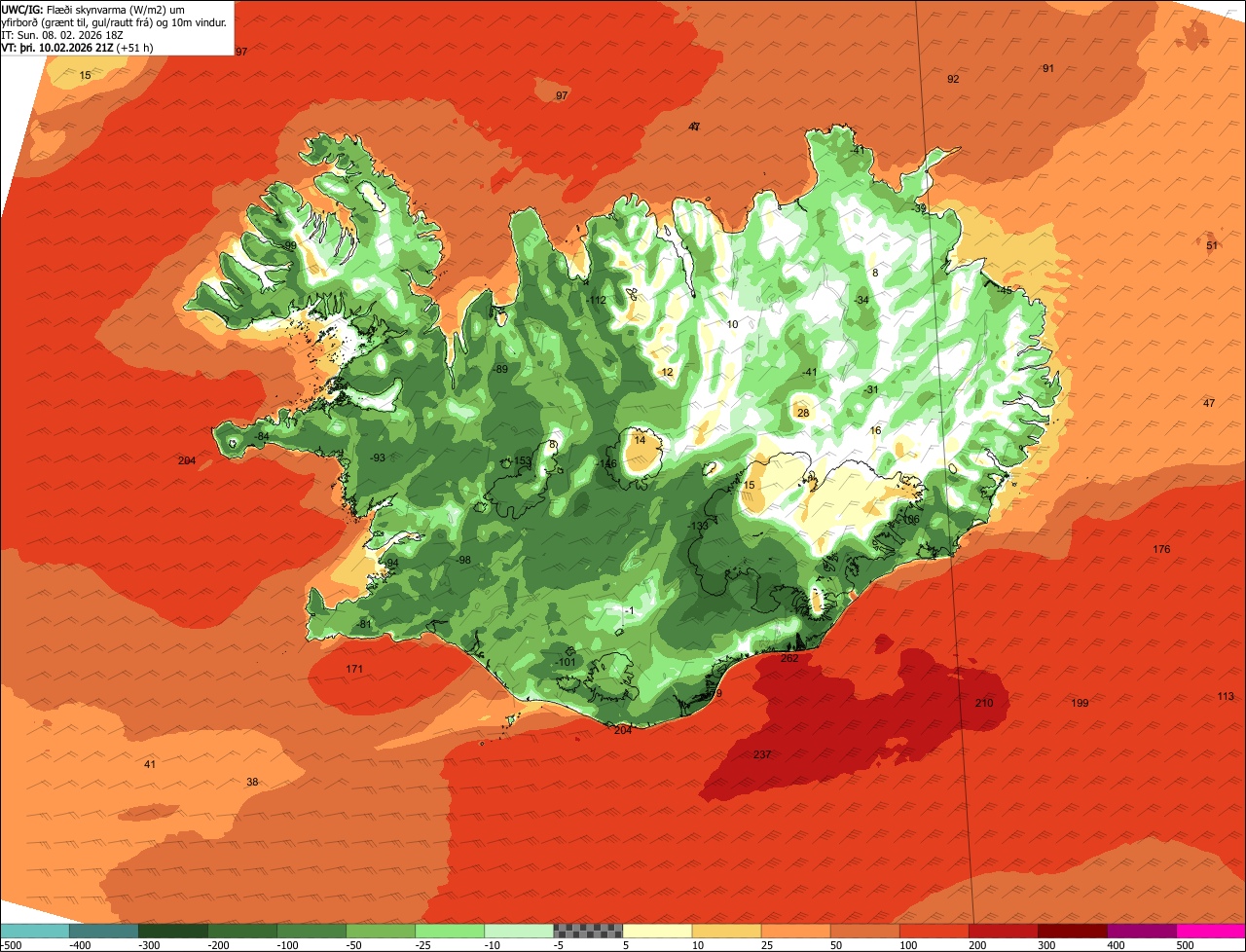Click the "-112" value in north Iceland
Viewport: 1246px width, 952px height.
[596, 300]
